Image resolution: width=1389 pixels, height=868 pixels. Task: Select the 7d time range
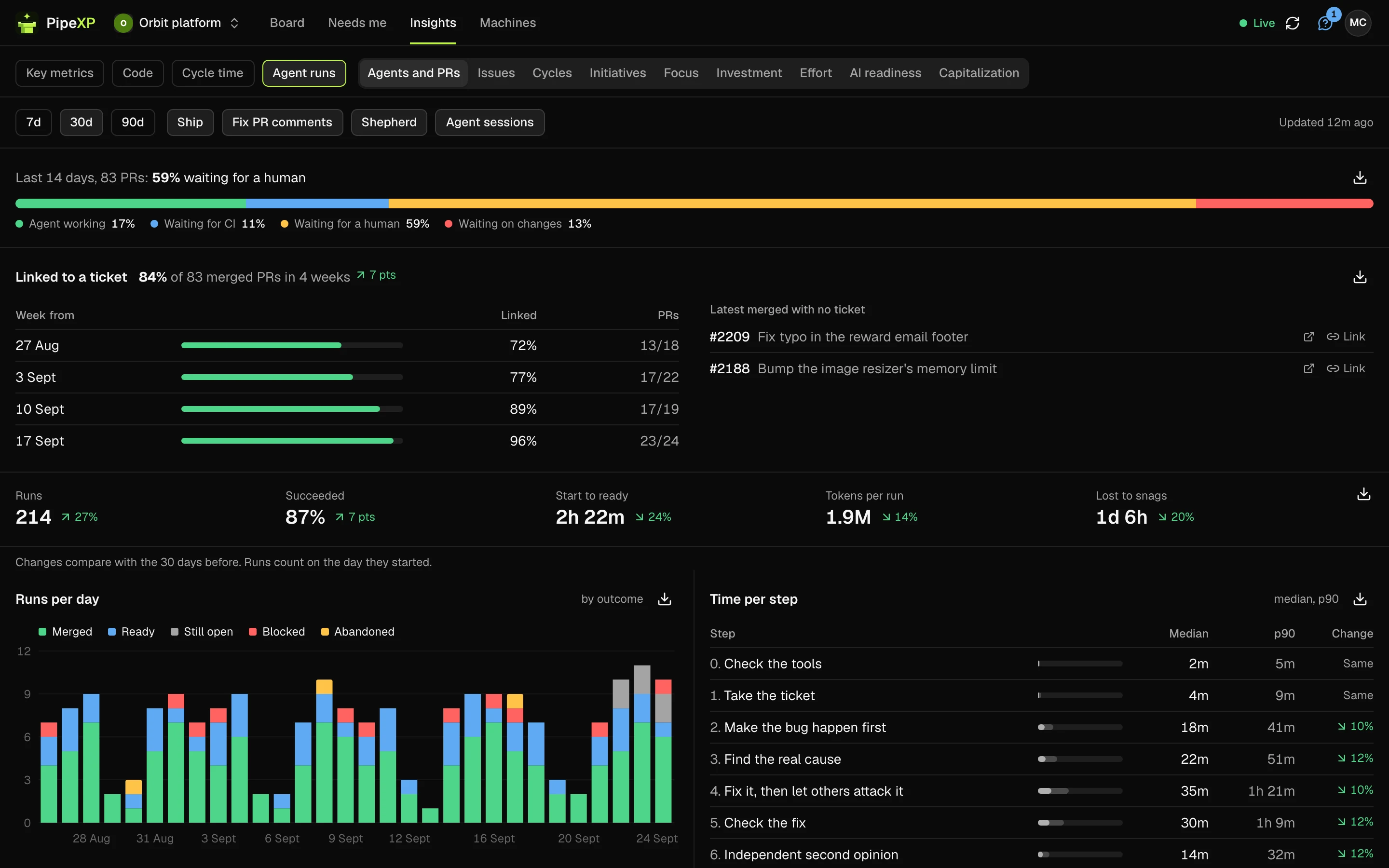34,122
